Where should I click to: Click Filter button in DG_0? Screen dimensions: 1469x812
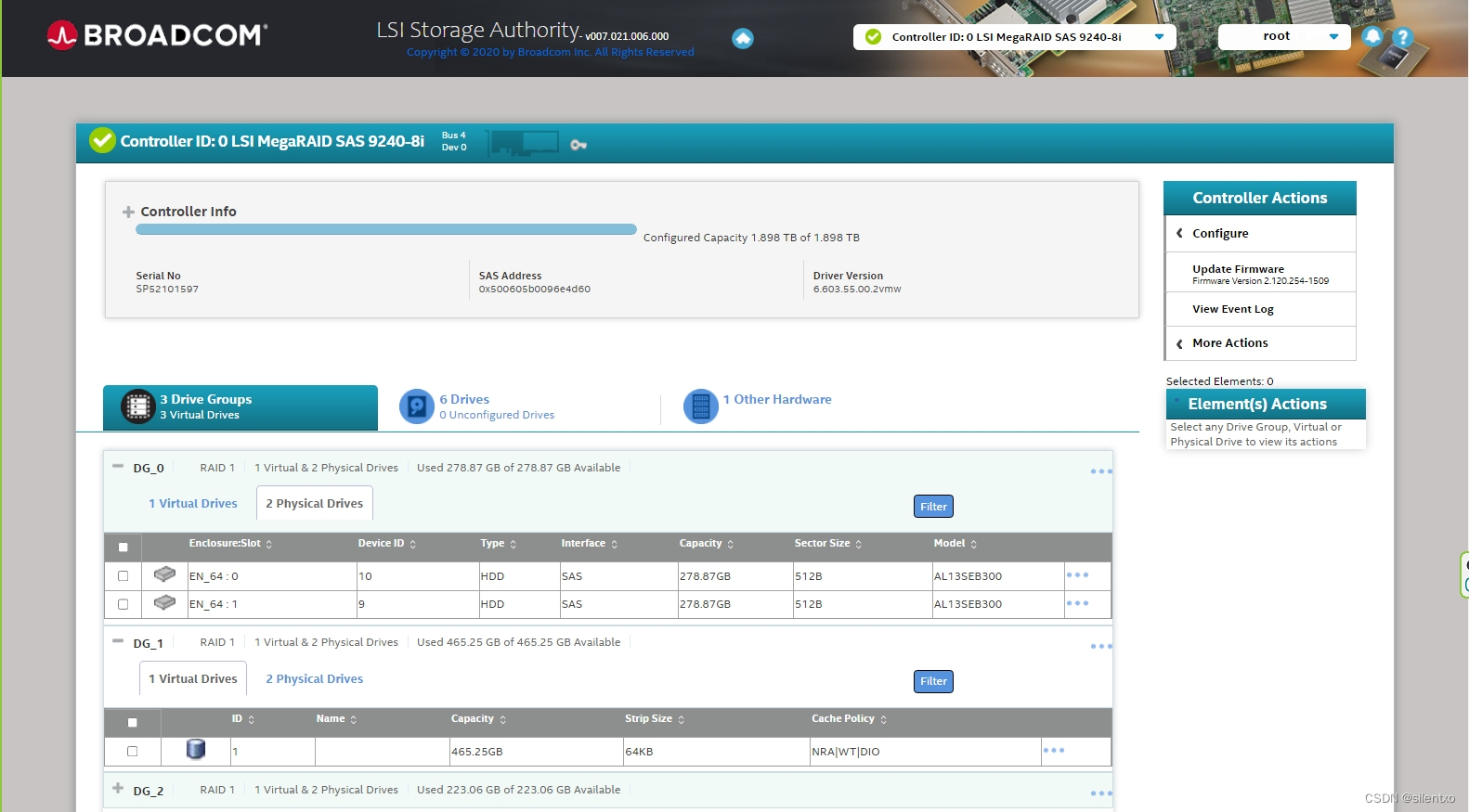(933, 507)
